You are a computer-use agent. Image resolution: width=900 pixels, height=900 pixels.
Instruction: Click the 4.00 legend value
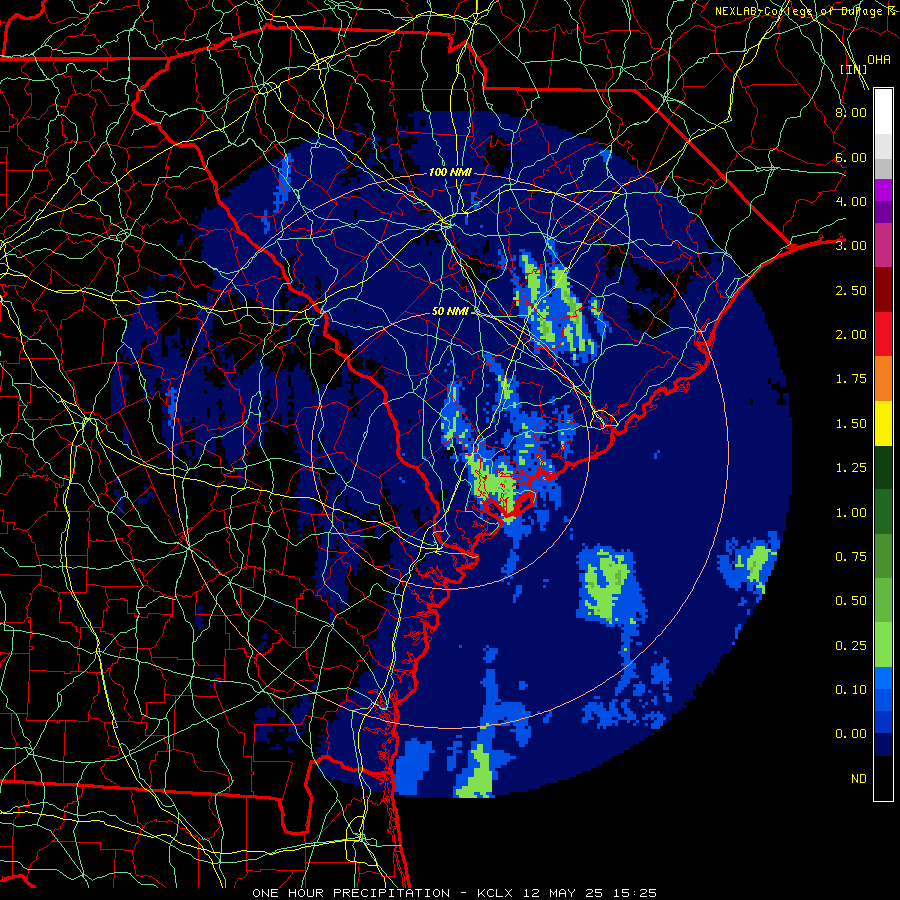click(851, 201)
